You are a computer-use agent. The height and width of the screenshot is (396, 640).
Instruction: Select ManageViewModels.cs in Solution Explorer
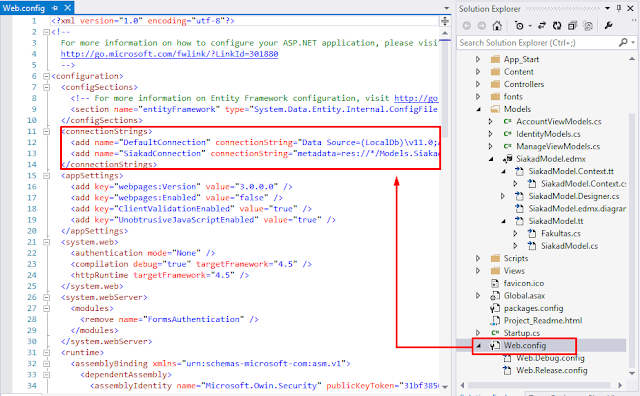coord(558,146)
